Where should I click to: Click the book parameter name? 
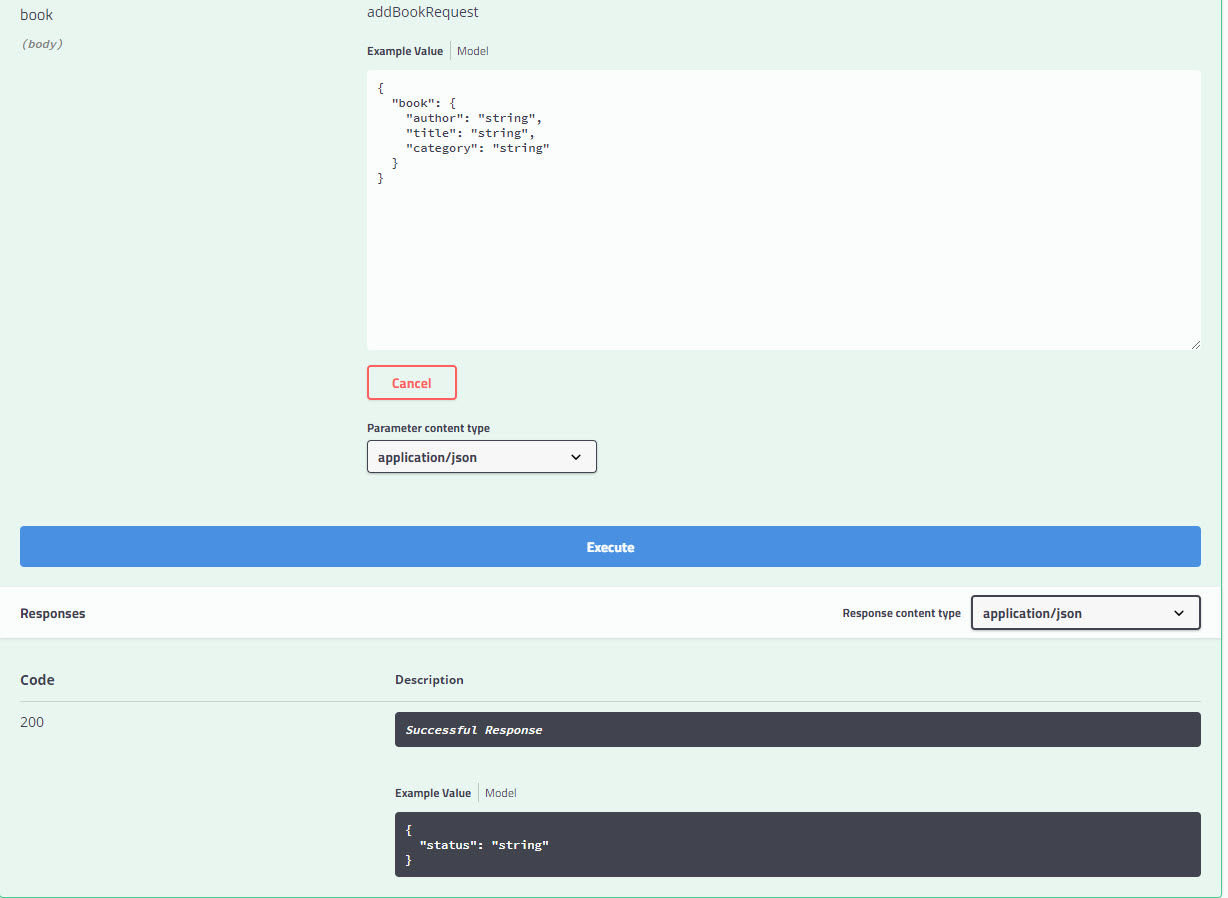tap(37, 15)
